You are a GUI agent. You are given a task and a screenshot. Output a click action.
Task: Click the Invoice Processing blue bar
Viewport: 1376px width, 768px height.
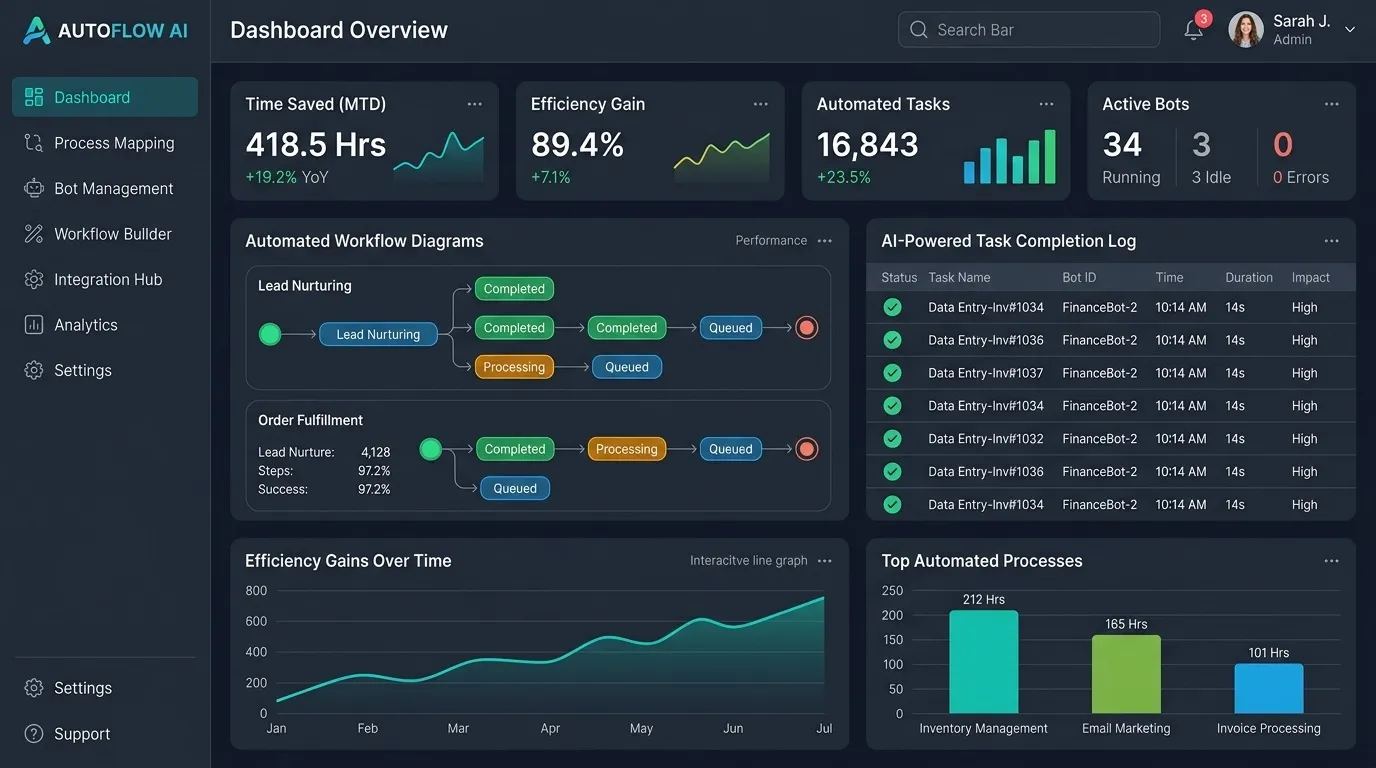(1269, 689)
